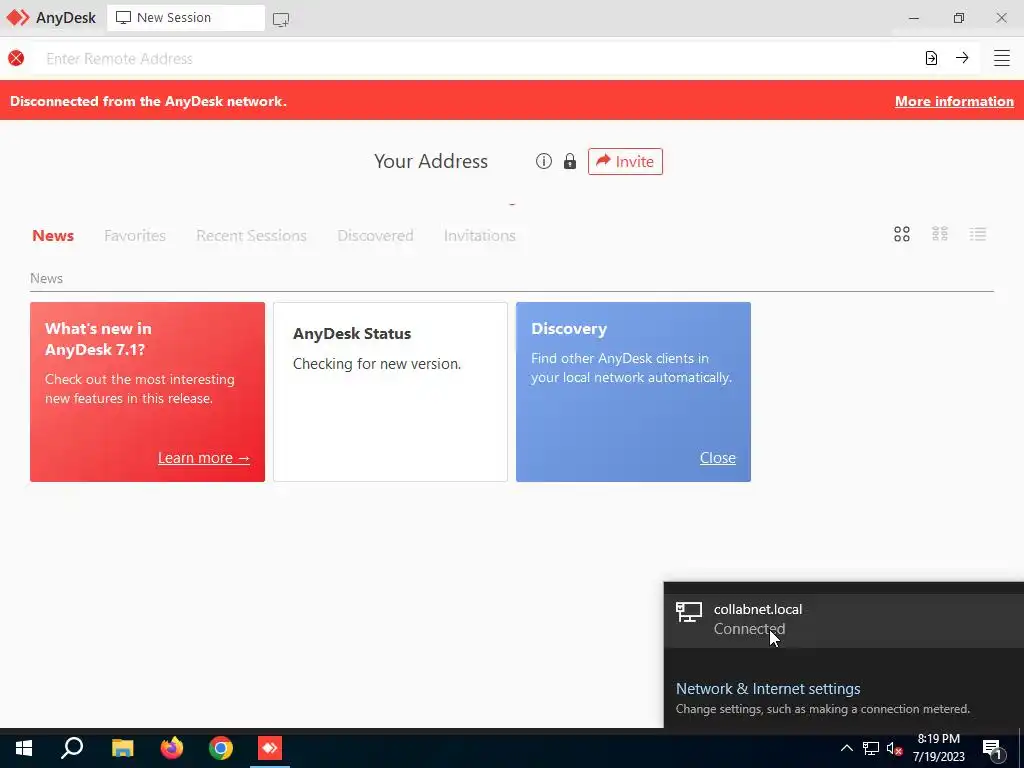Switch to the Recent Sessions tab
This screenshot has height=768, width=1024.
251,235
